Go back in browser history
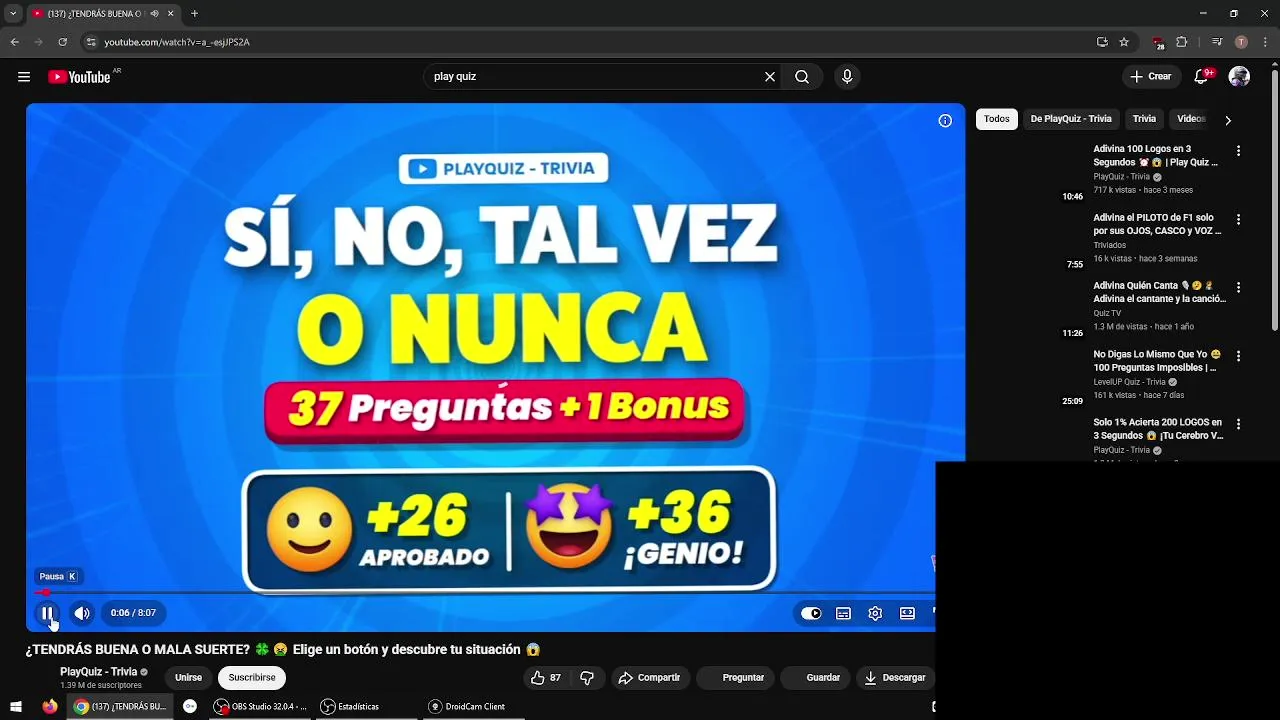The height and width of the screenshot is (720, 1280). tap(14, 42)
